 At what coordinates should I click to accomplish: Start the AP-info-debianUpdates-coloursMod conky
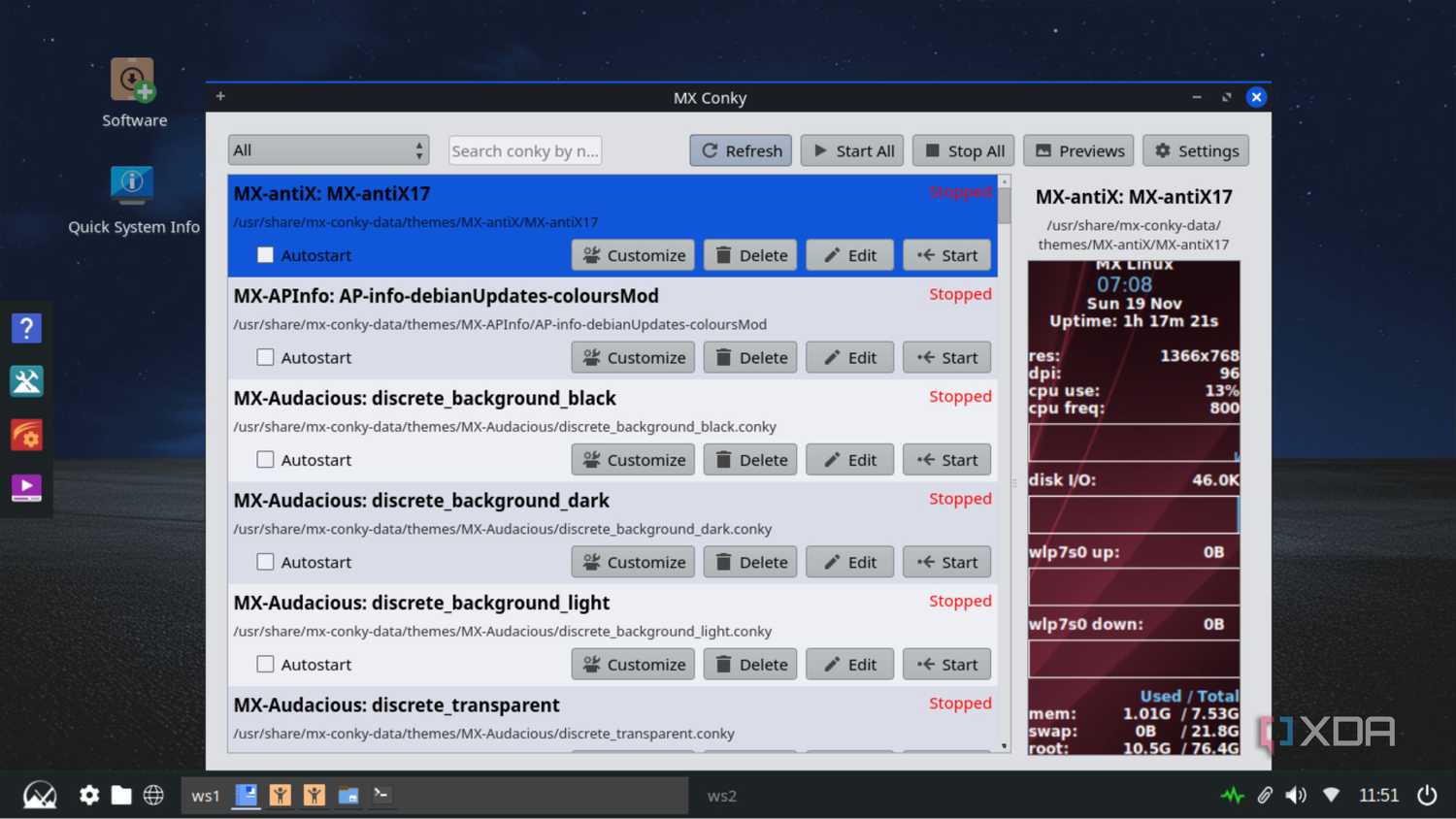946,357
